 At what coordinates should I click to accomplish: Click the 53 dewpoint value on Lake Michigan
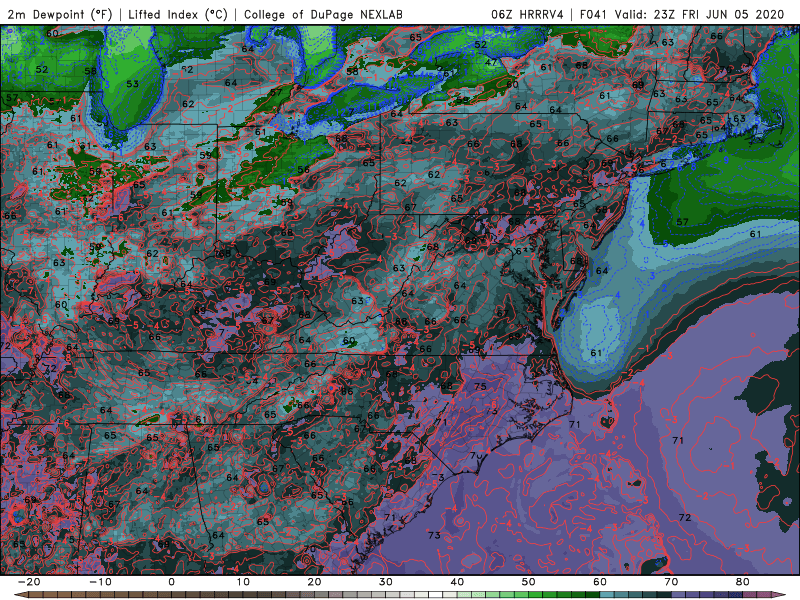tap(132, 84)
